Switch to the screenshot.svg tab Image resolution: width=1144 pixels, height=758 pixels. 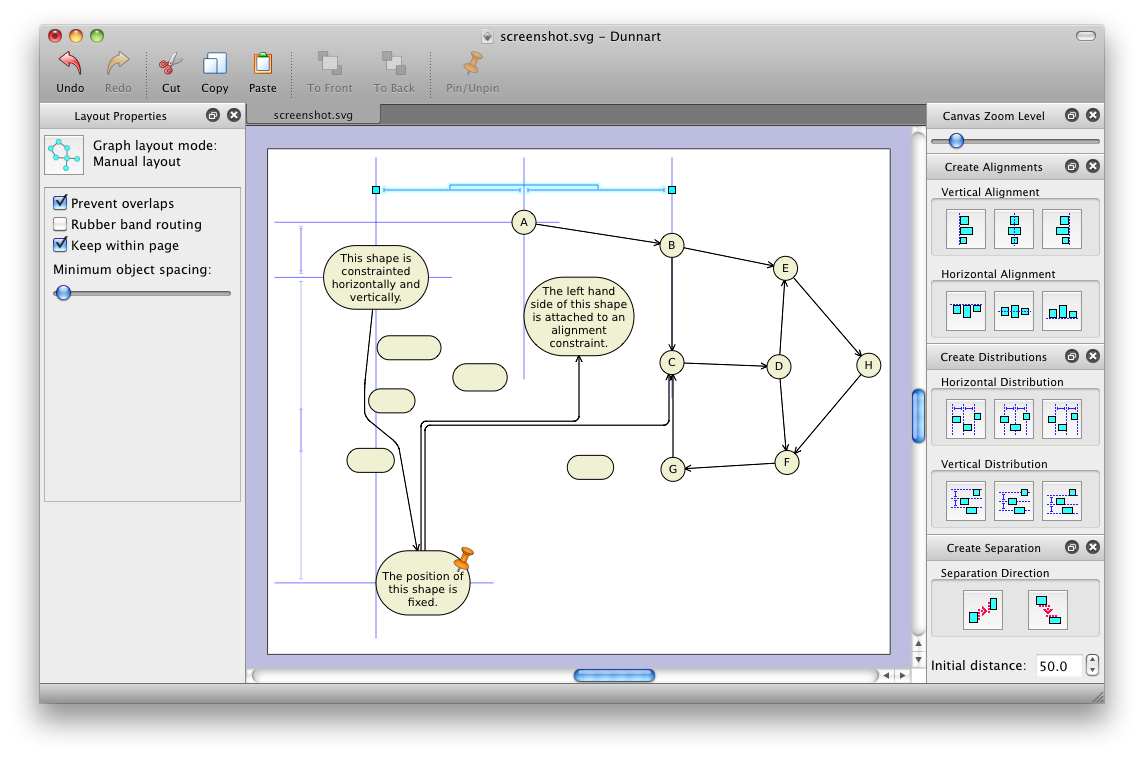[313, 115]
